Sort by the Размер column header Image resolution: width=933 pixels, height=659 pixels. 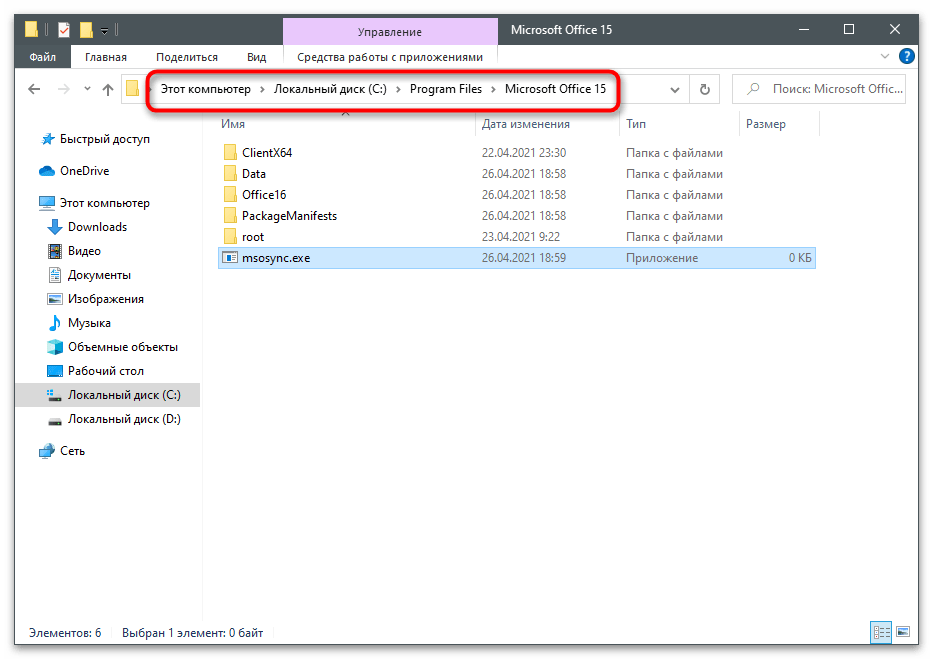point(765,124)
